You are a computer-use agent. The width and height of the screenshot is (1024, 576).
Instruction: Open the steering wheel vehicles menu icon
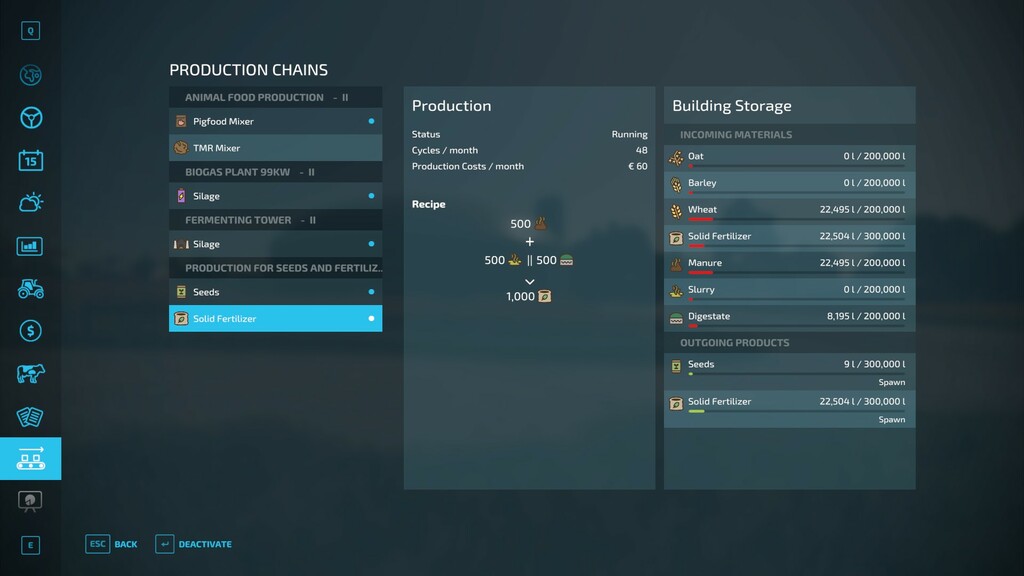[31, 118]
